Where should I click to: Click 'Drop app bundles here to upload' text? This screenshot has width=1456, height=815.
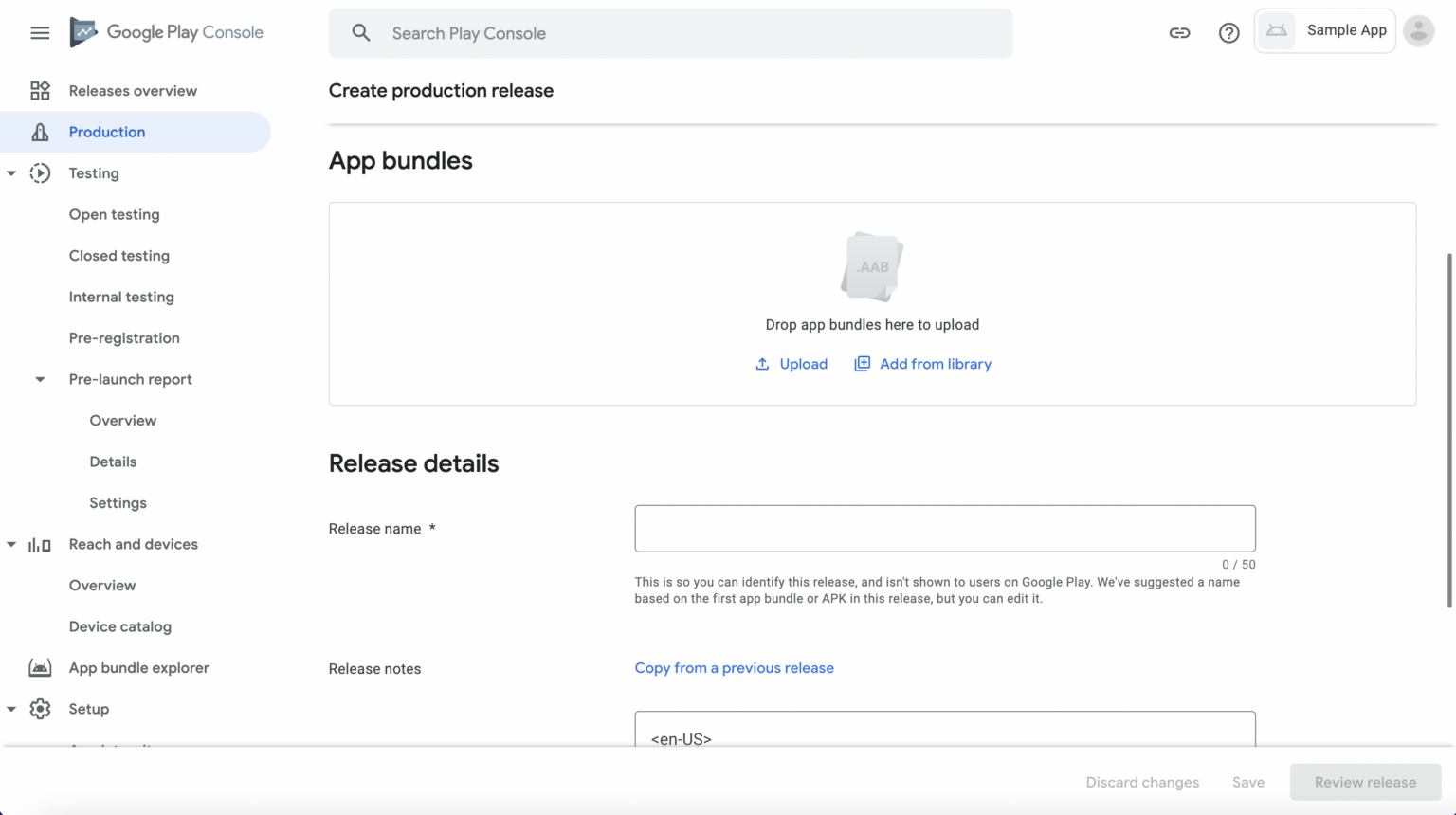tap(872, 324)
